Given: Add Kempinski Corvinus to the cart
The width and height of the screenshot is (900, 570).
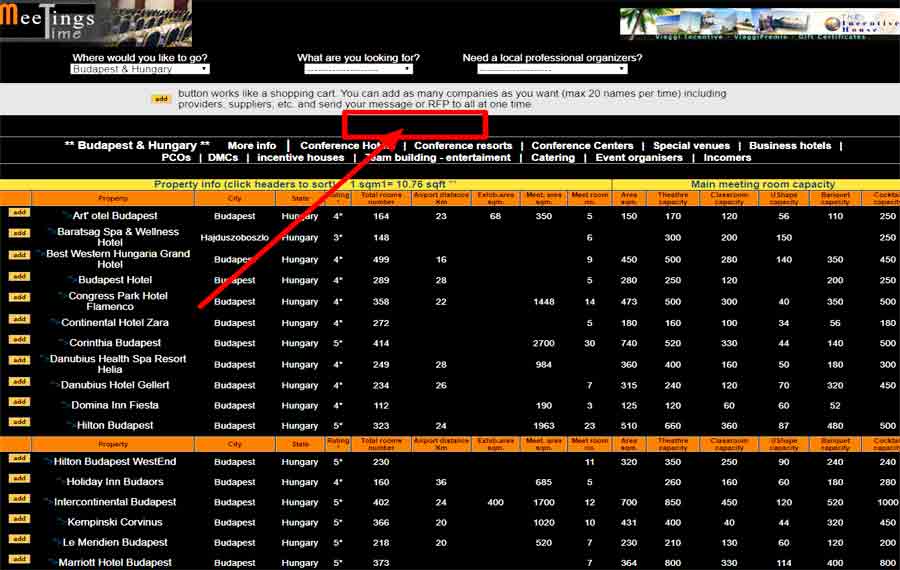Looking at the screenshot, I should [19, 518].
